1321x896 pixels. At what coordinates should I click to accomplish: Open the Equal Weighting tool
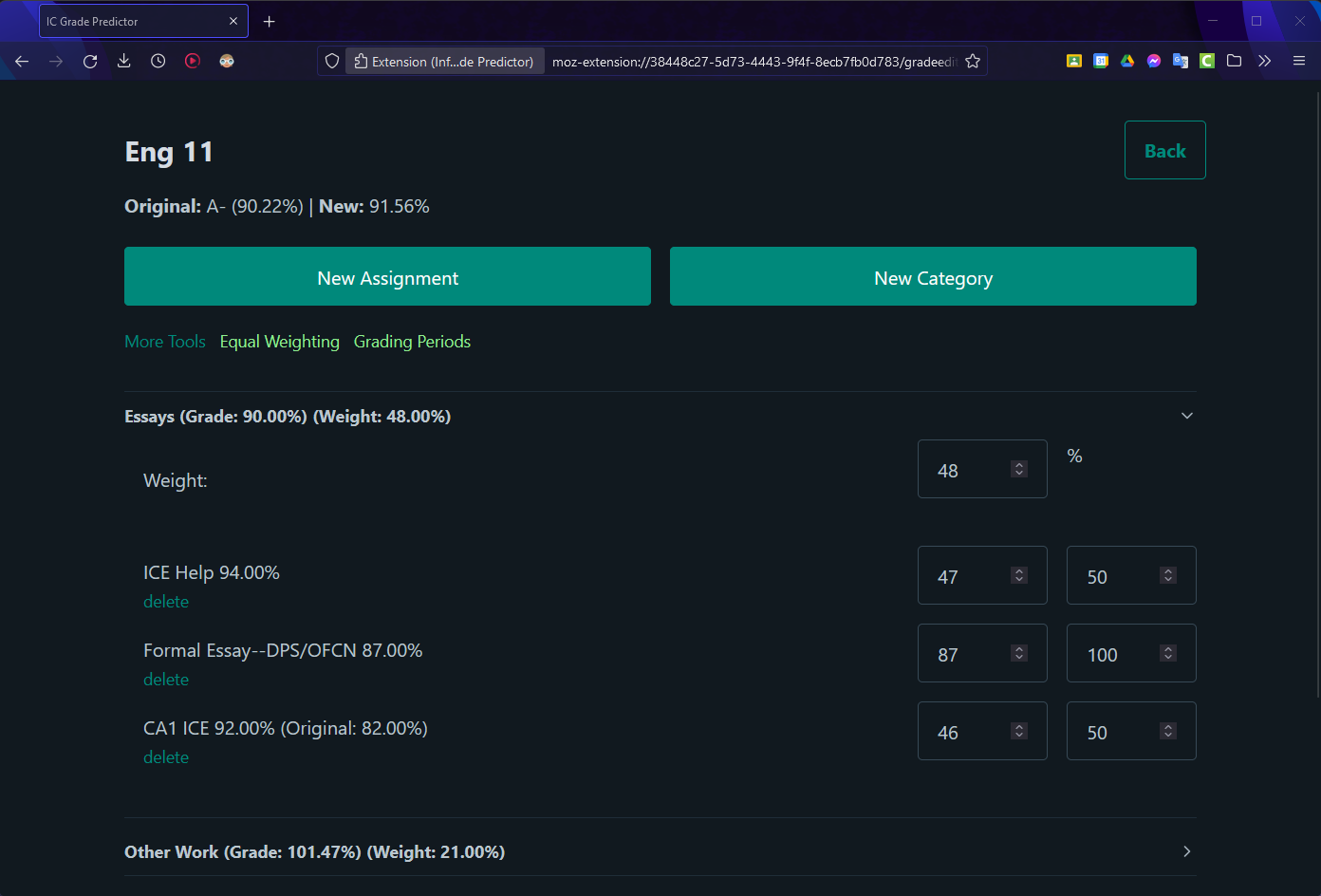279,342
